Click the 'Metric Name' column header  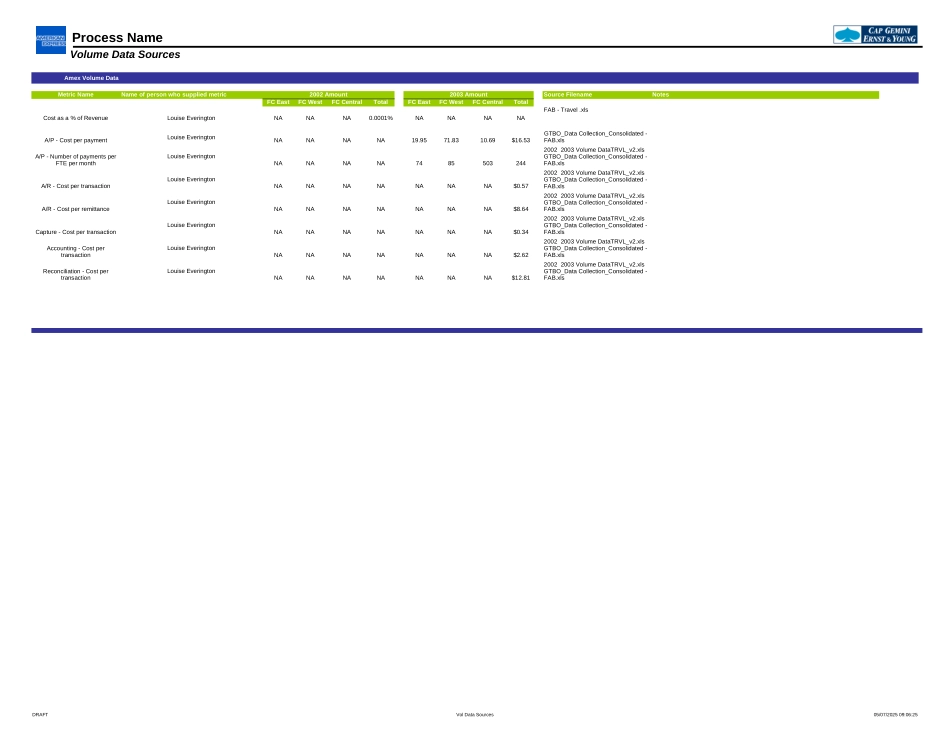(76, 95)
